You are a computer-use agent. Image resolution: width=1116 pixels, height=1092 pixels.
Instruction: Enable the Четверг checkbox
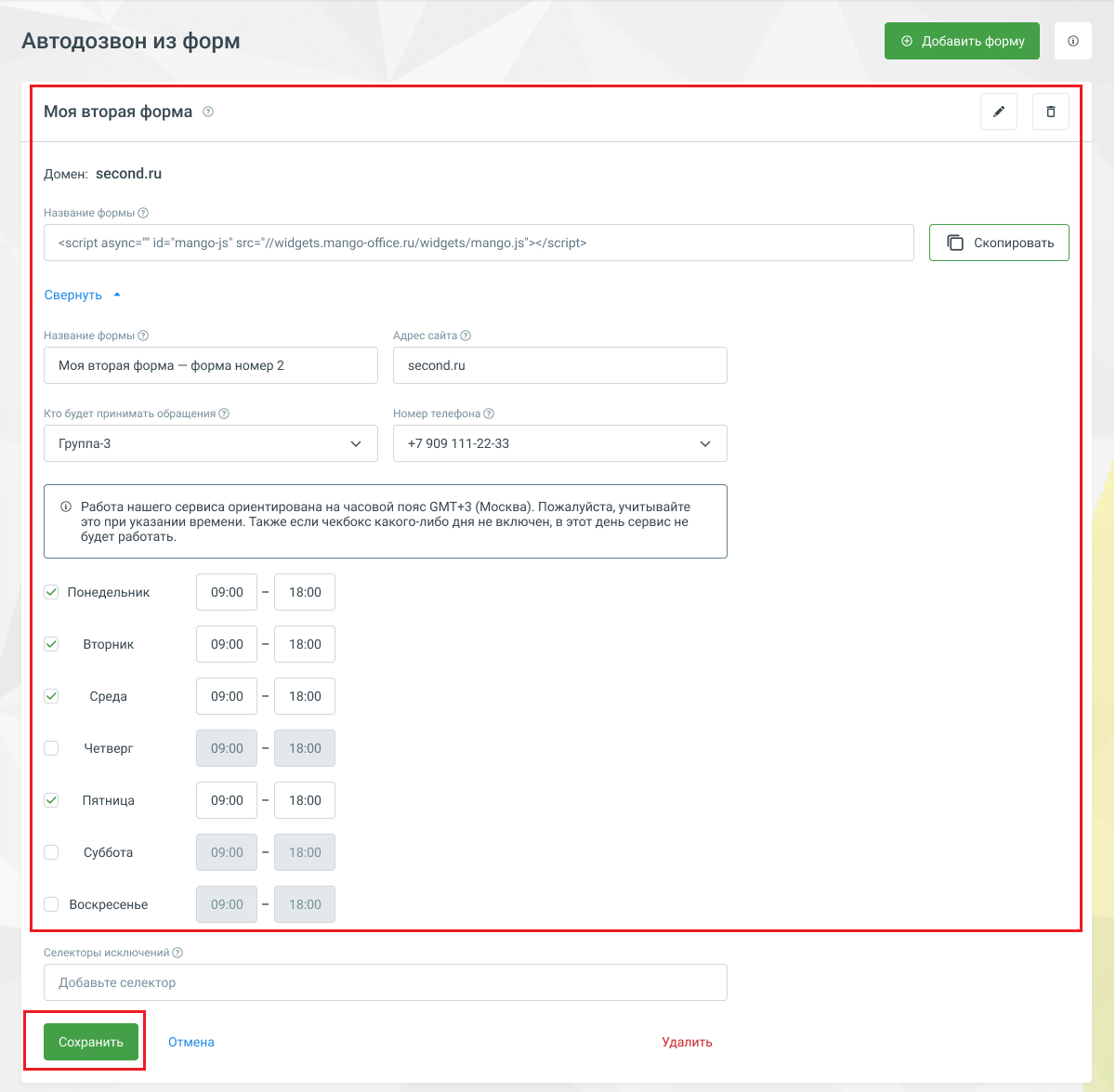click(52, 748)
